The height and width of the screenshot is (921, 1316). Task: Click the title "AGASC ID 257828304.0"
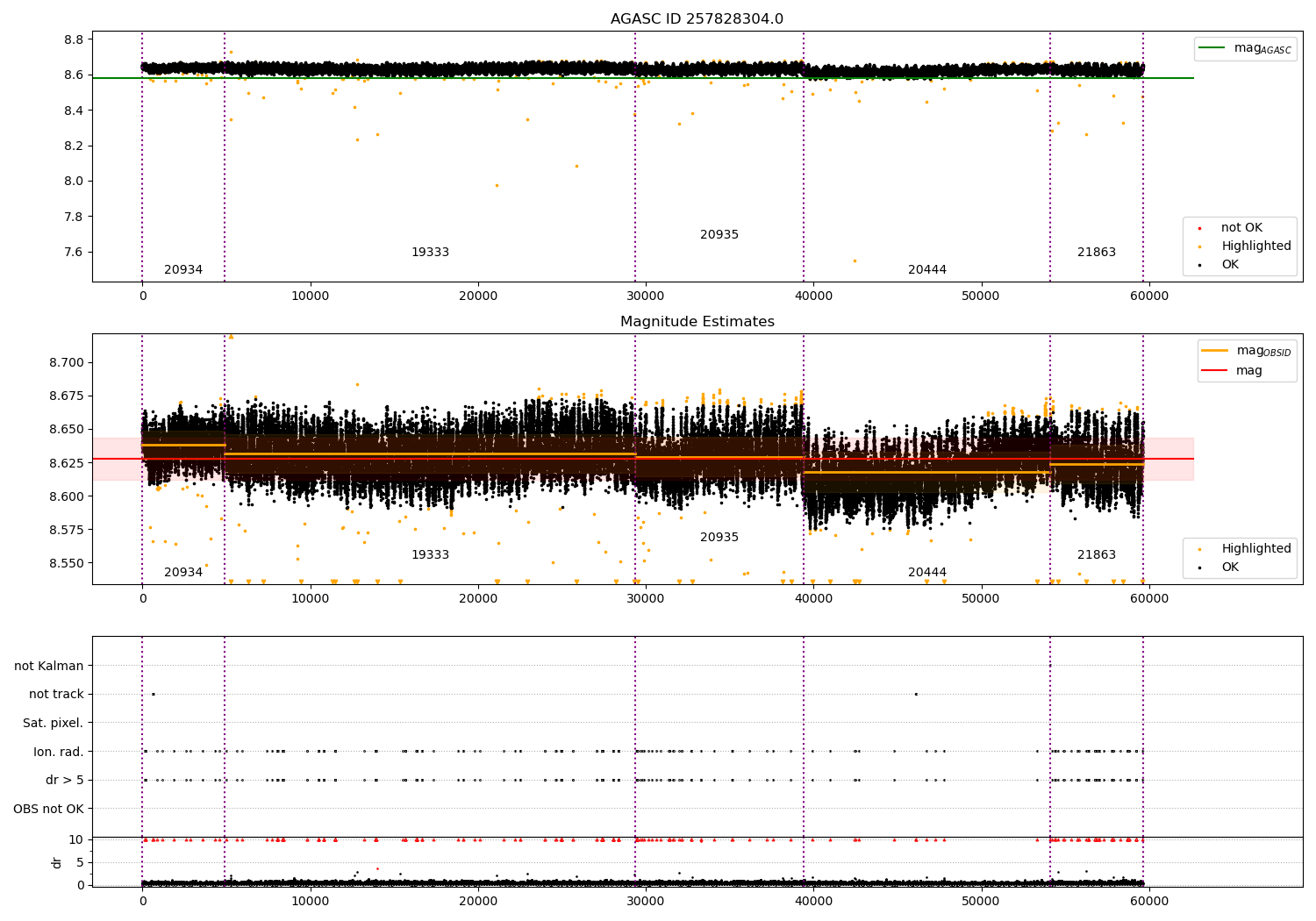697,19
